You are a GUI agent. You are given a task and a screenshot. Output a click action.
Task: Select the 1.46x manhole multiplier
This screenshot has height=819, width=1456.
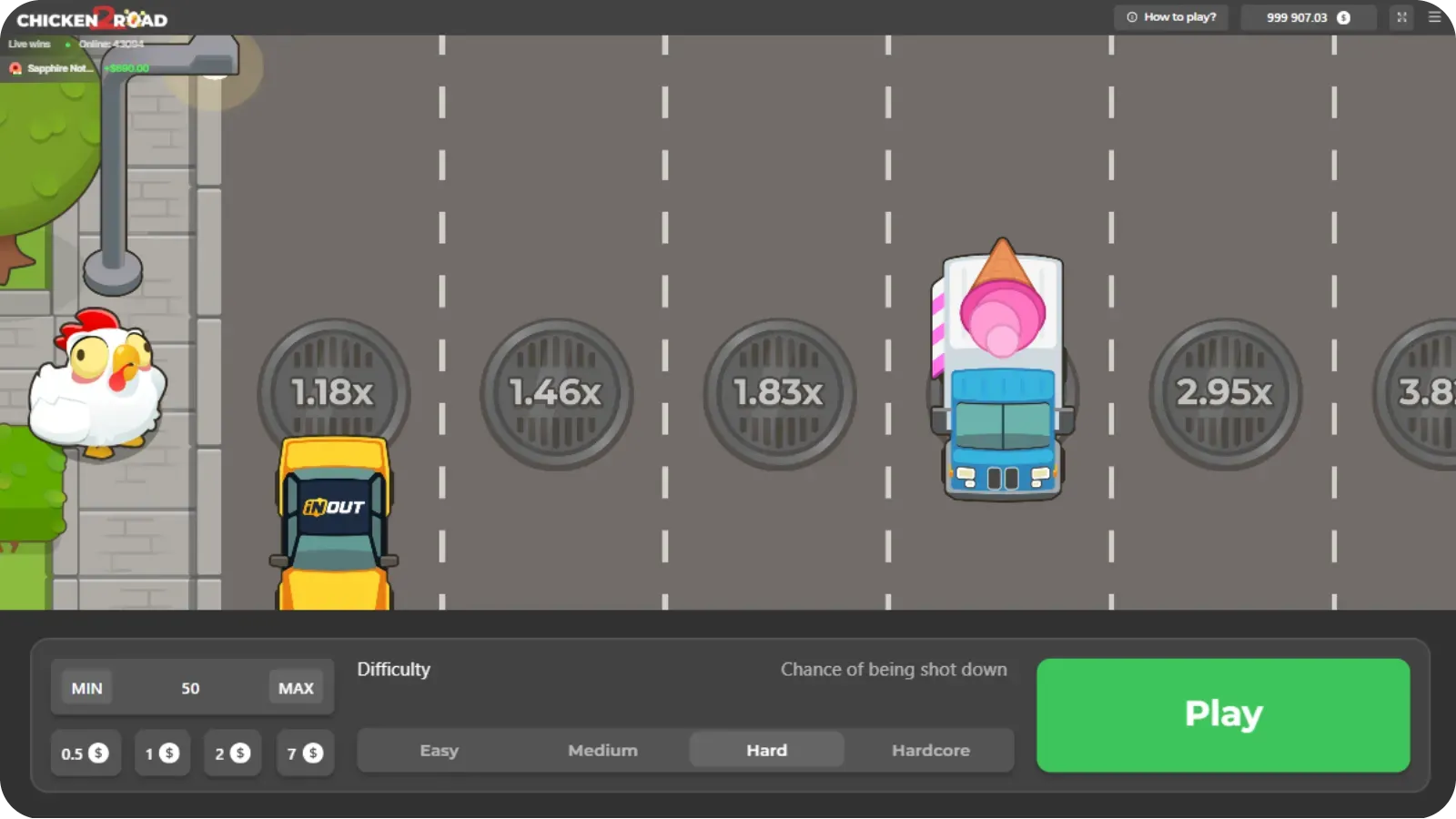tap(556, 393)
